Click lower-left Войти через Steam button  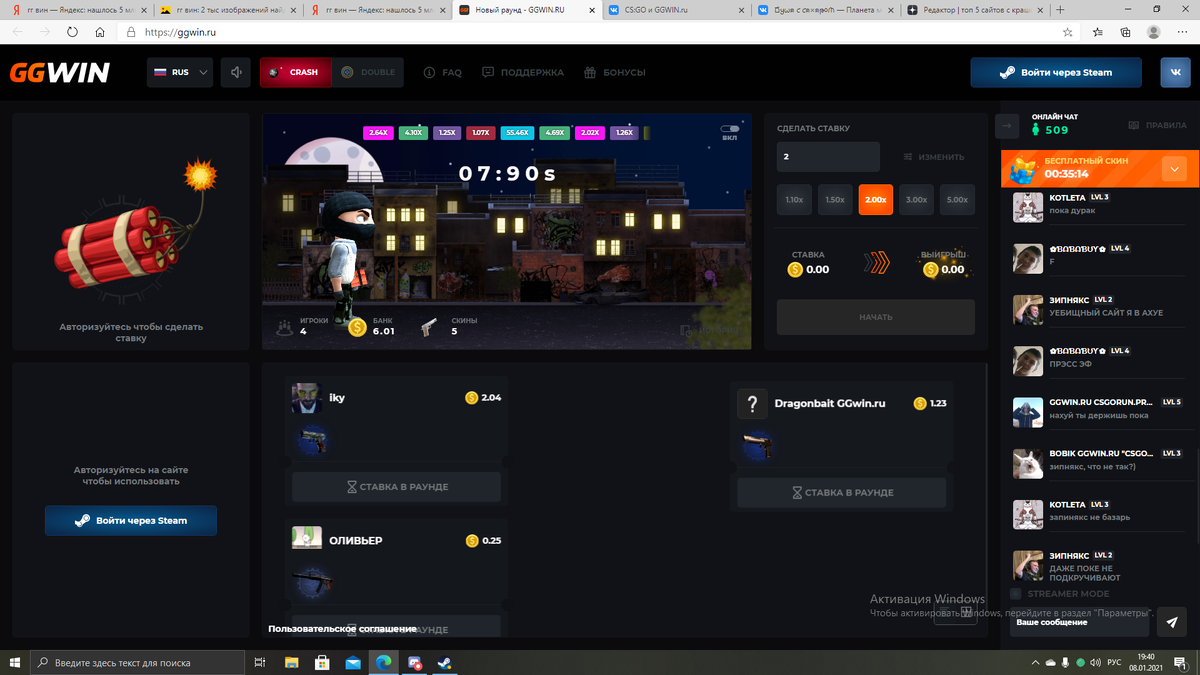131,520
